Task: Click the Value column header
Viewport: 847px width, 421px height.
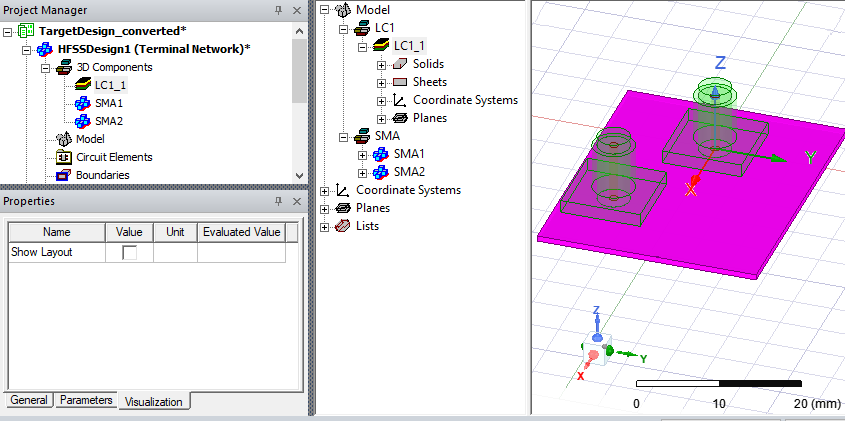Action: coord(129,232)
